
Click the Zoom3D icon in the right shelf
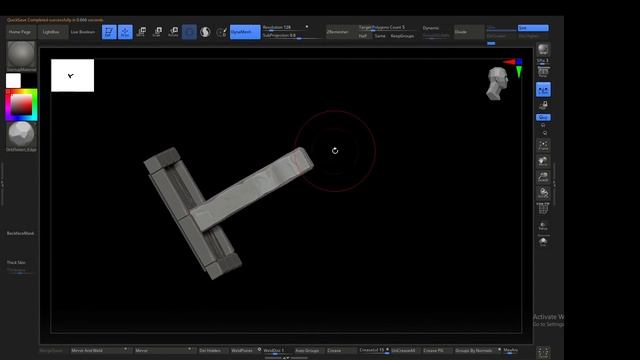[543, 177]
